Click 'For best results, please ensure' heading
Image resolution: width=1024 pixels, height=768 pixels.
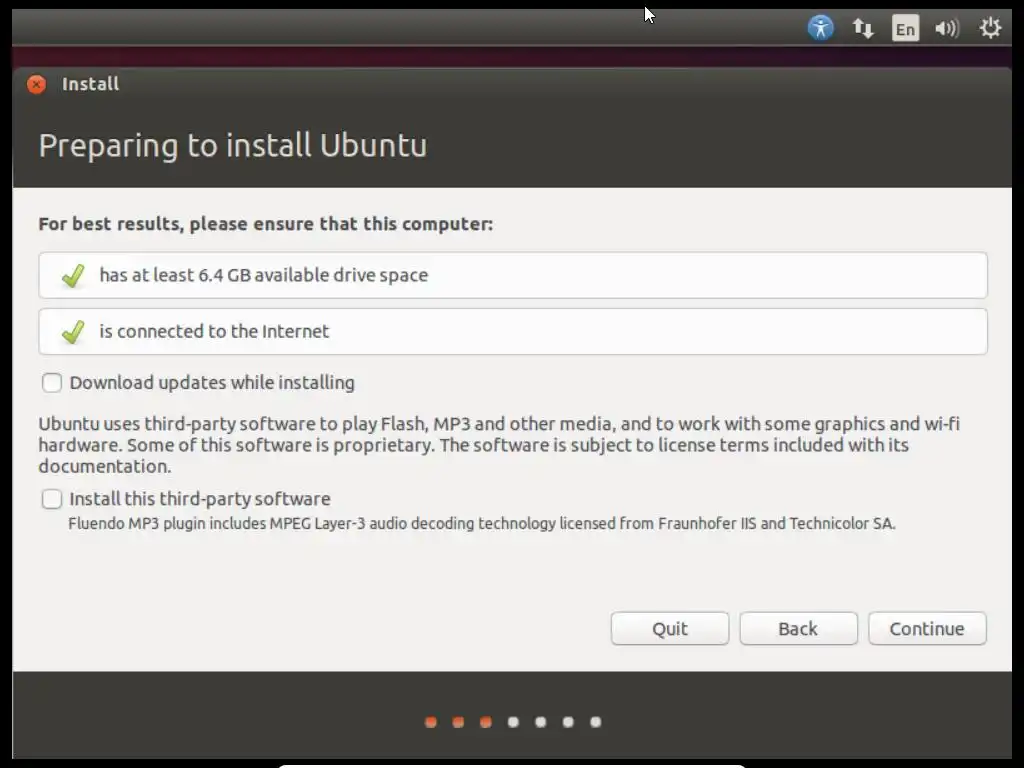pos(266,224)
